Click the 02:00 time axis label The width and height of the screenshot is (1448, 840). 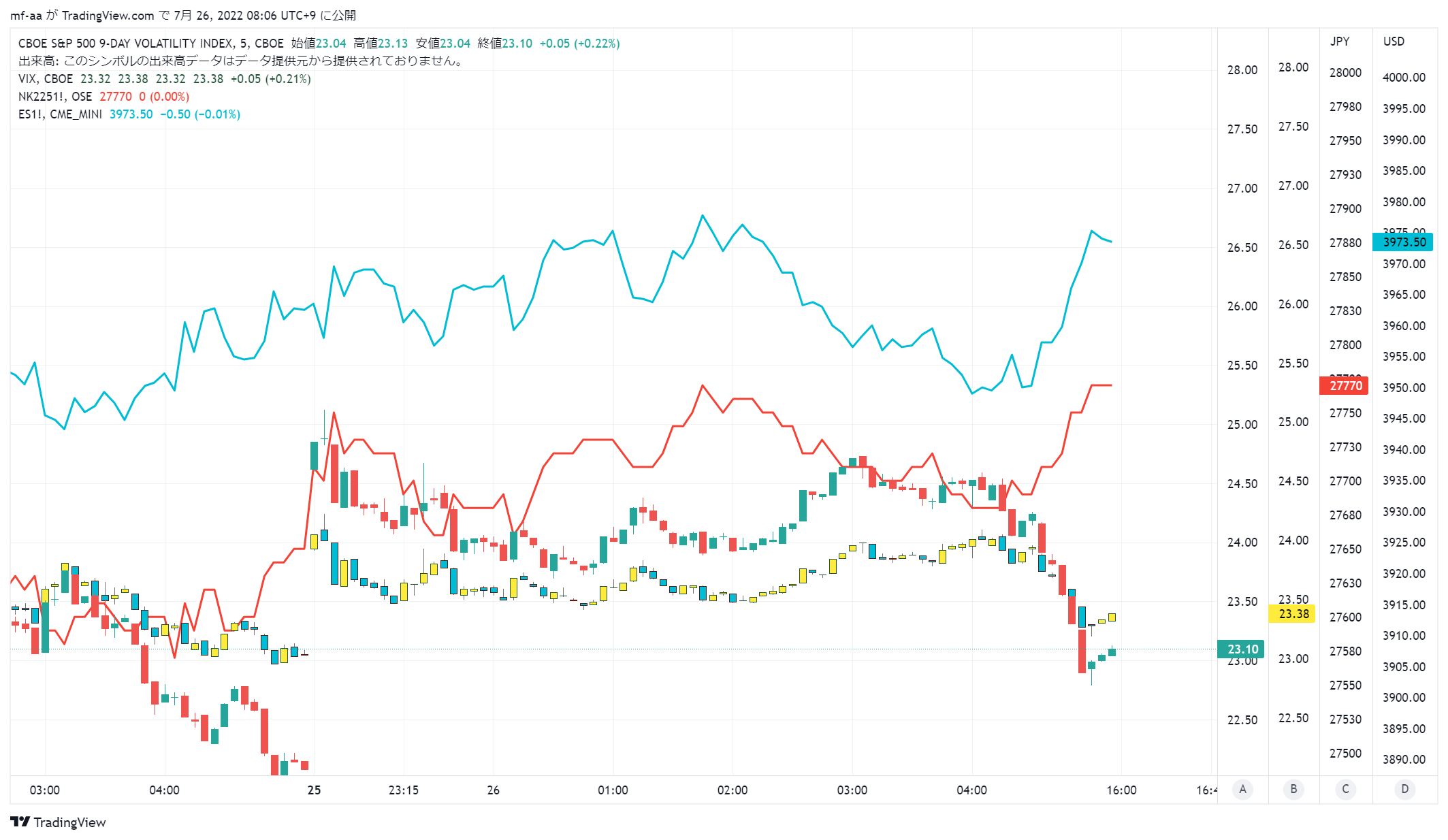tap(733, 790)
